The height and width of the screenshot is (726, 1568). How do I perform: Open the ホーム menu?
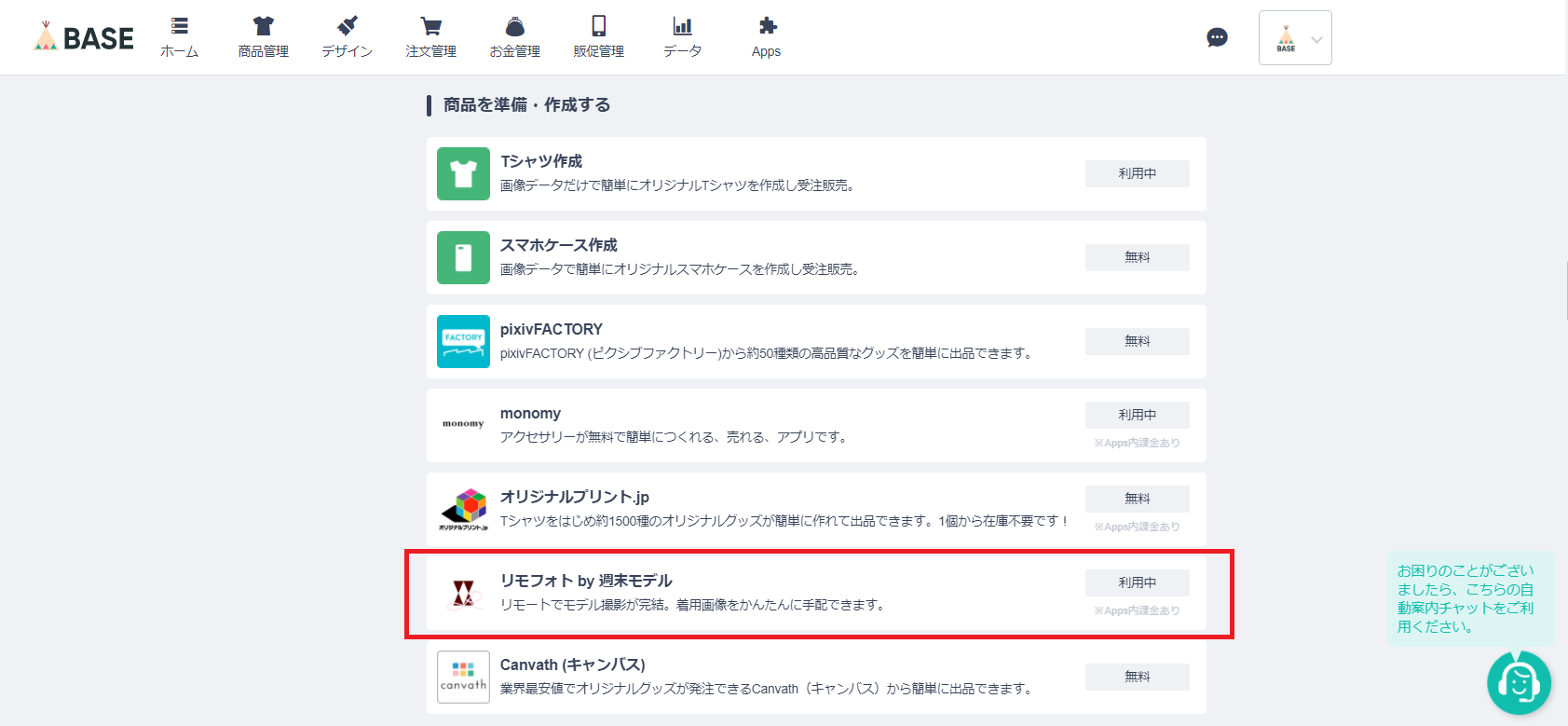click(x=180, y=37)
